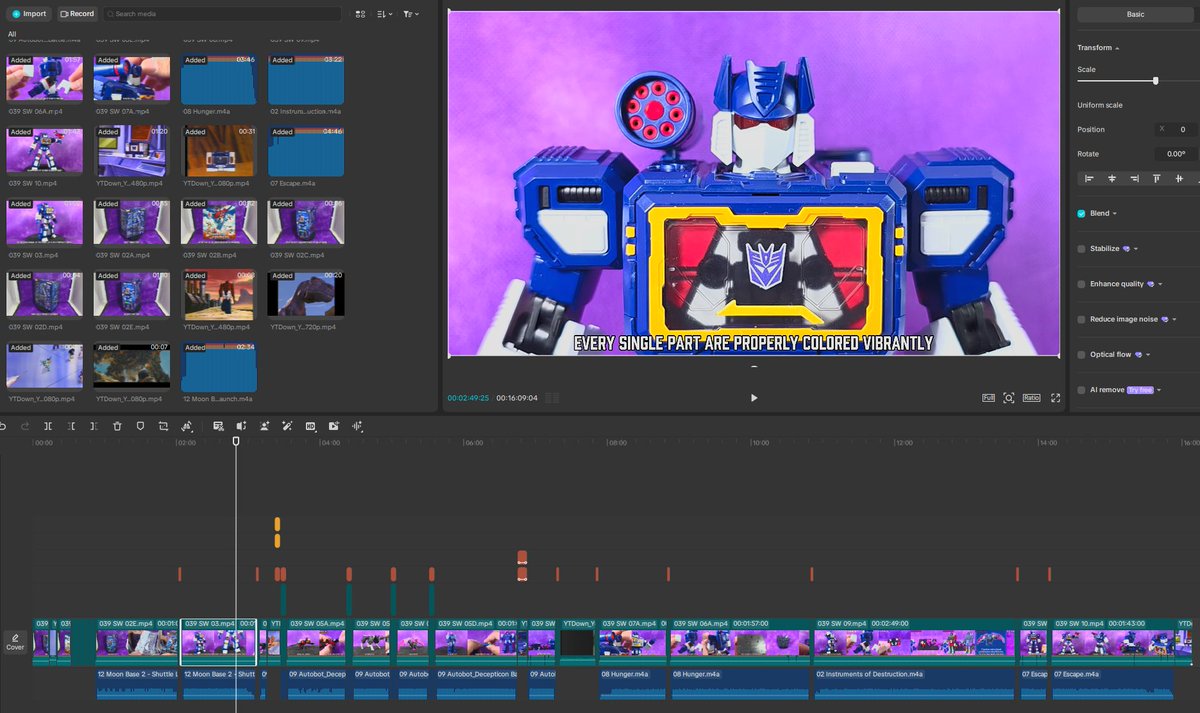Enable the AI remove checkbox
Screen dimensions: 1200x713
click(x=1081, y=390)
